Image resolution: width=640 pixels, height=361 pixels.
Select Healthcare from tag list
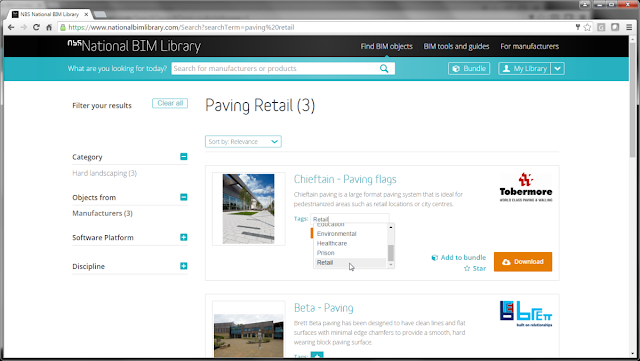[332, 243]
